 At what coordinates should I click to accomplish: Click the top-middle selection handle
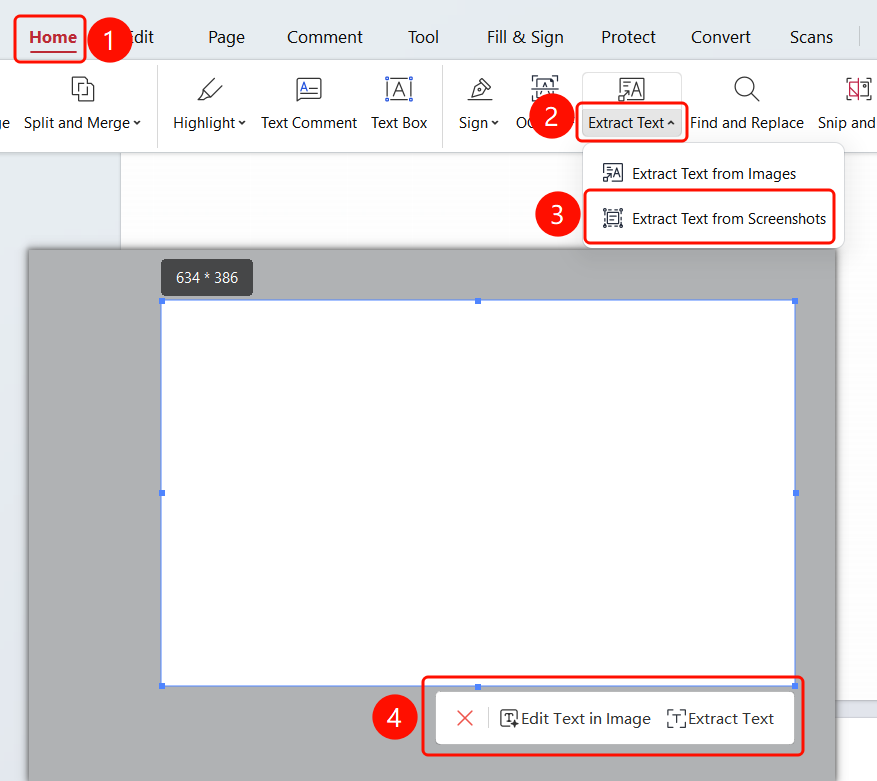[478, 301]
